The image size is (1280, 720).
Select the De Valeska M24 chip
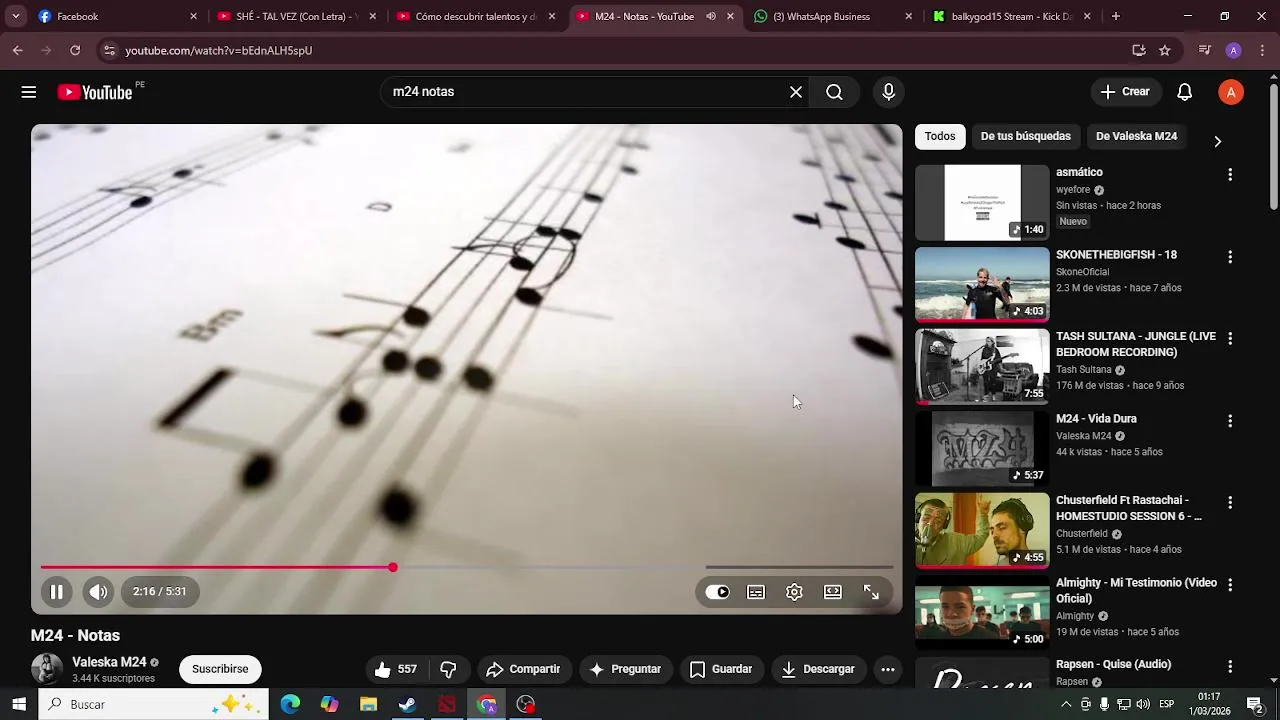[1136, 136]
